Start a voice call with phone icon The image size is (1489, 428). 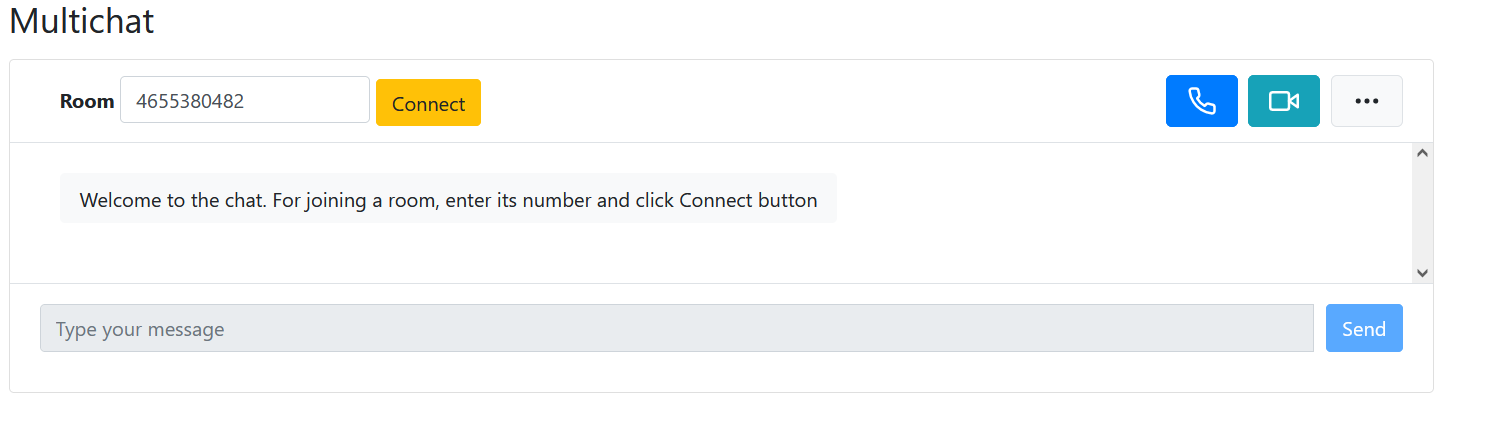point(1201,101)
